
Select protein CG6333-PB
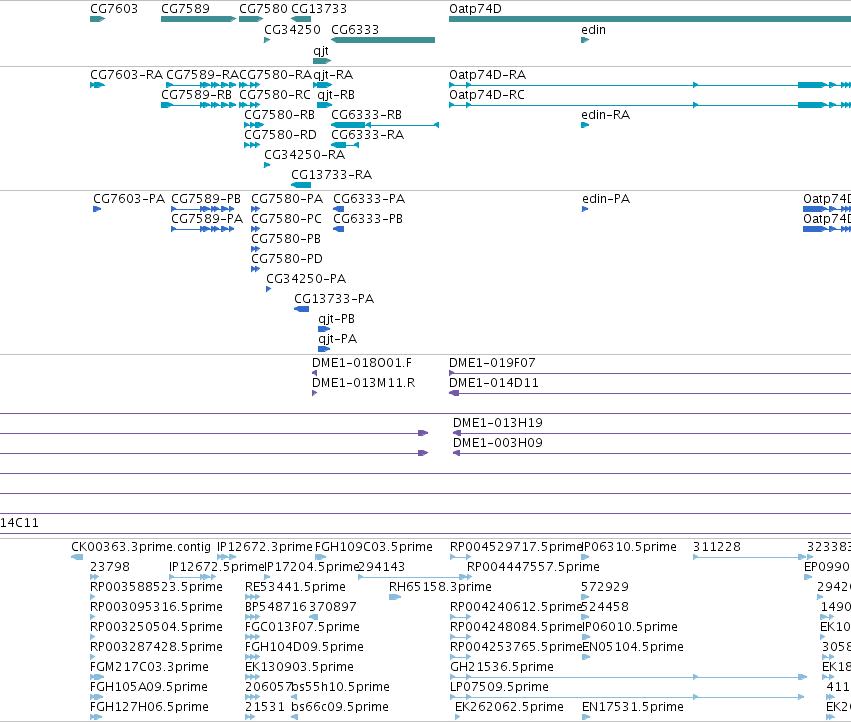(x=339, y=229)
